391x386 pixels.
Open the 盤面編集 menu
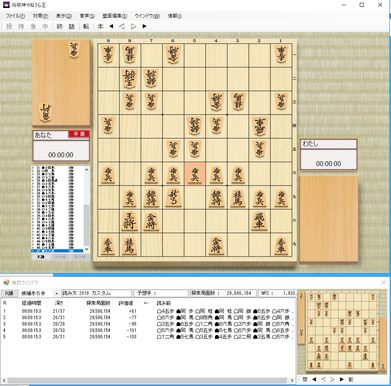114,16
